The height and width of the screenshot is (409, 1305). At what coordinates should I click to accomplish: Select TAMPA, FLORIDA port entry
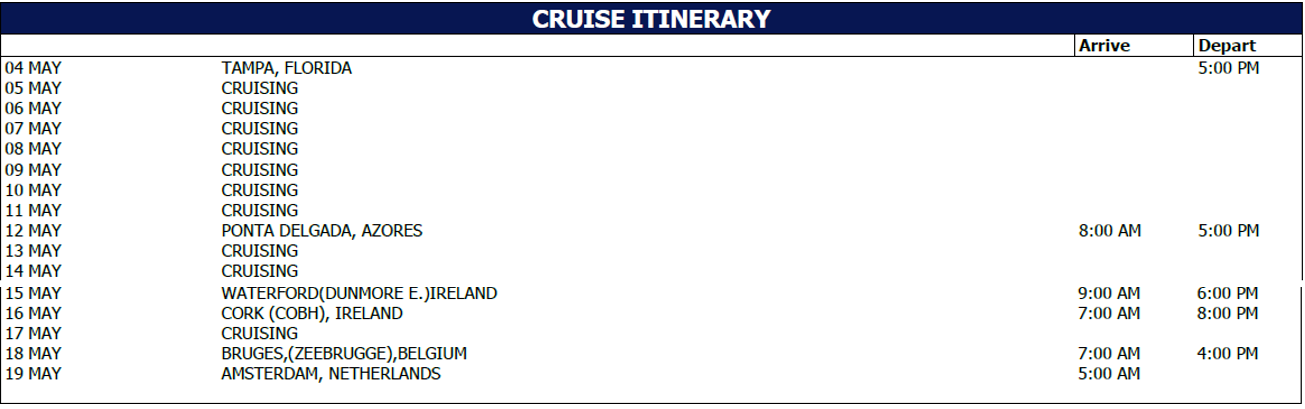pyautogui.click(x=286, y=68)
